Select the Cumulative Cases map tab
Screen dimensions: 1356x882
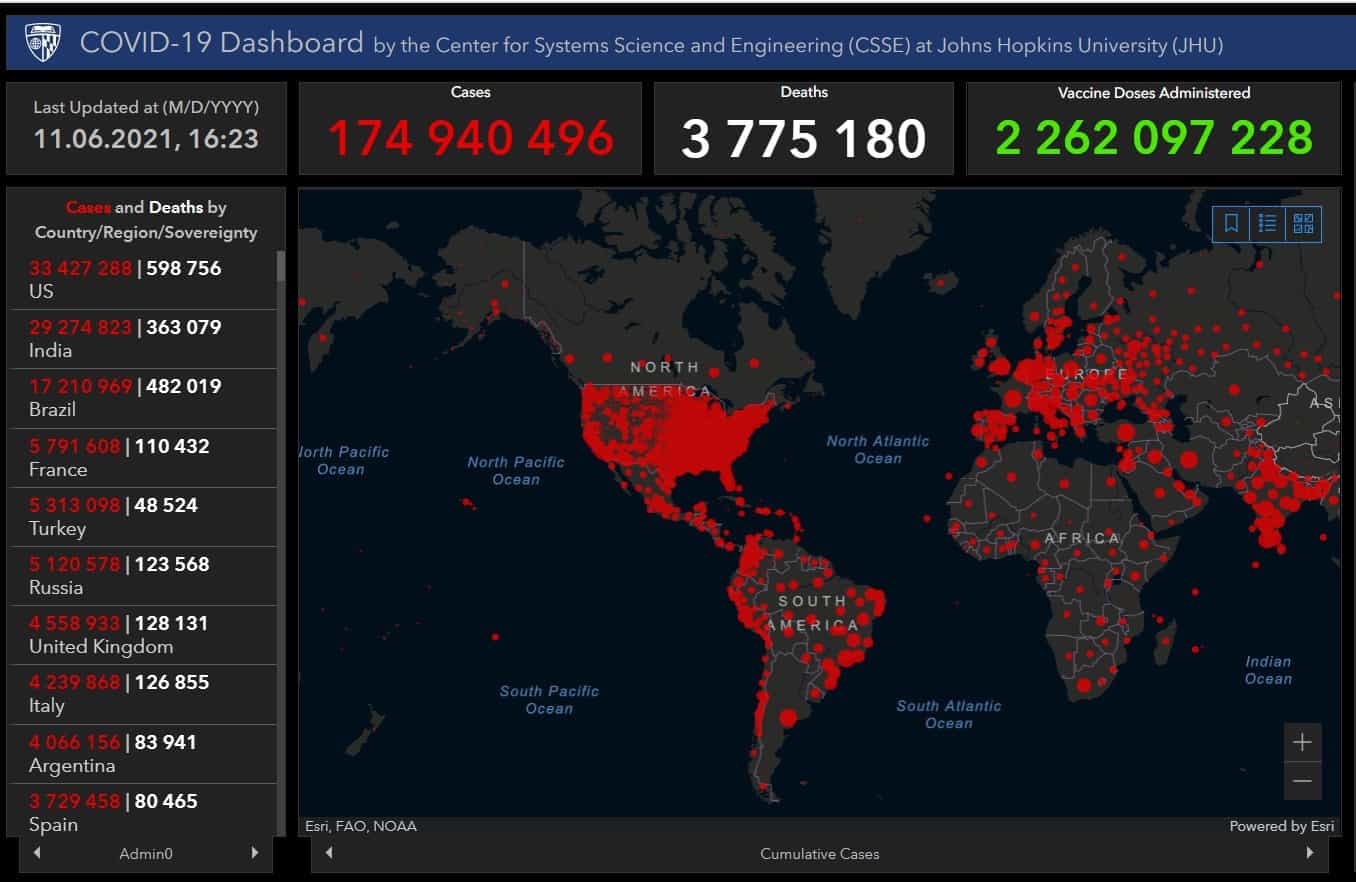point(819,853)
